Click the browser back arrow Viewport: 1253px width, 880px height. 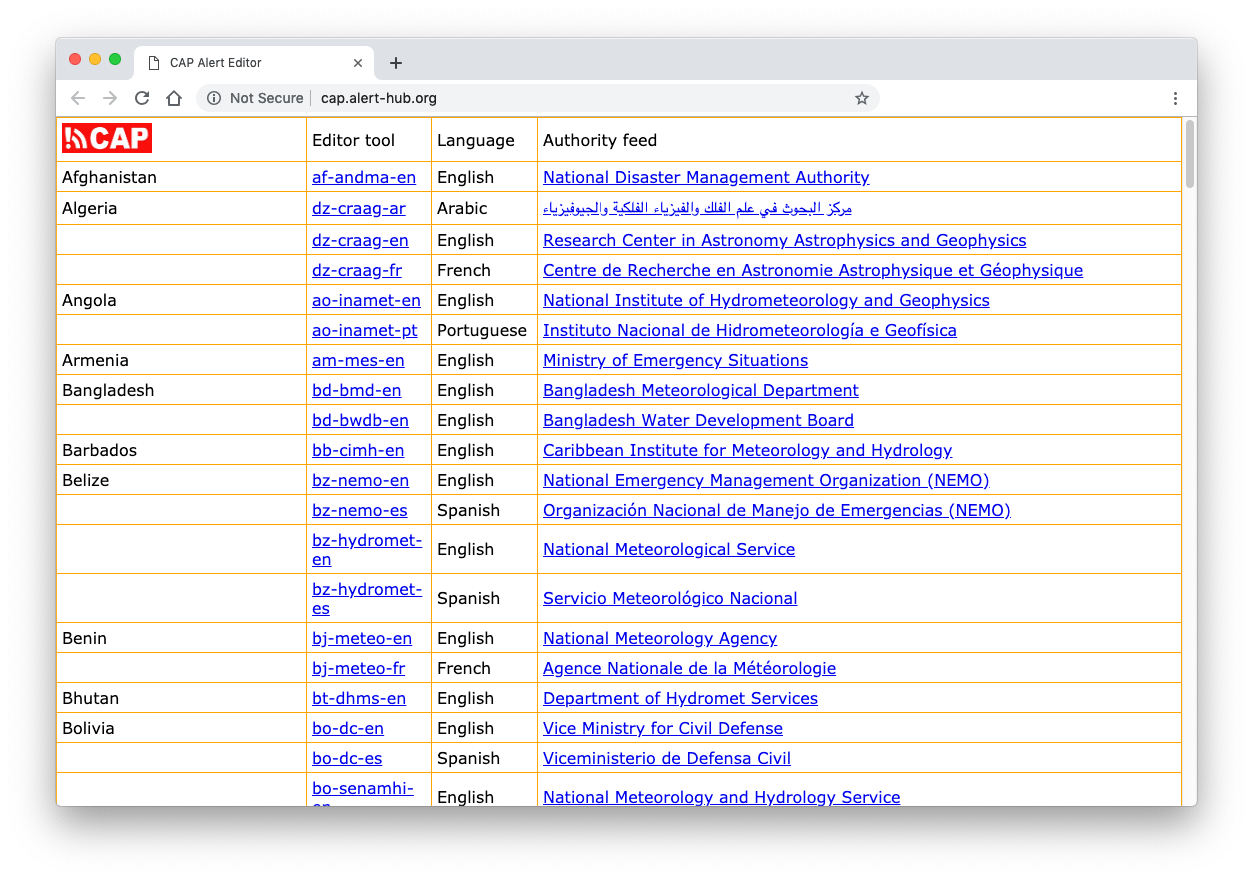(78, 98)
